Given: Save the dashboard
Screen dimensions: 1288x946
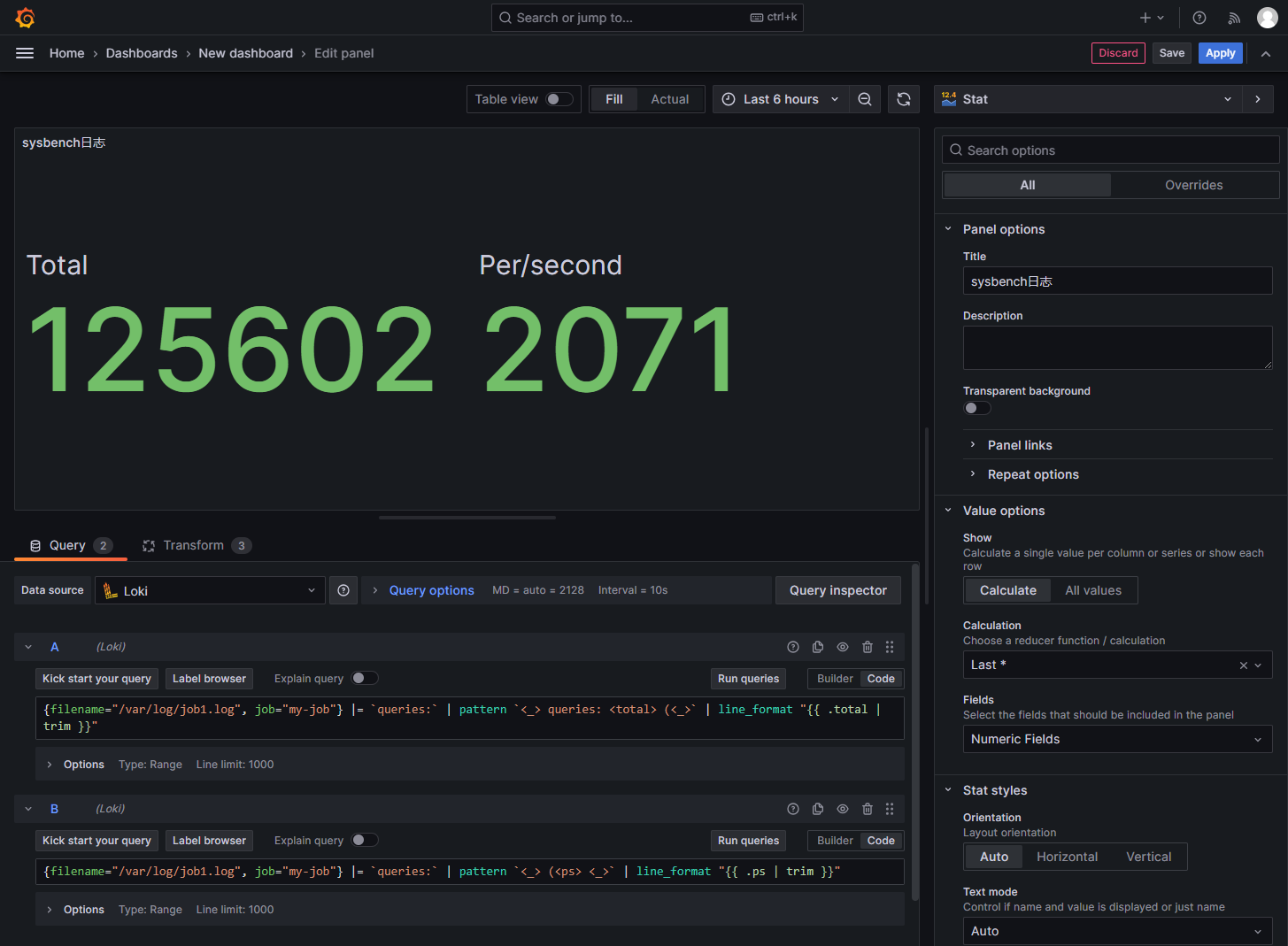Looking at the screenshot, I should 1171,53.
